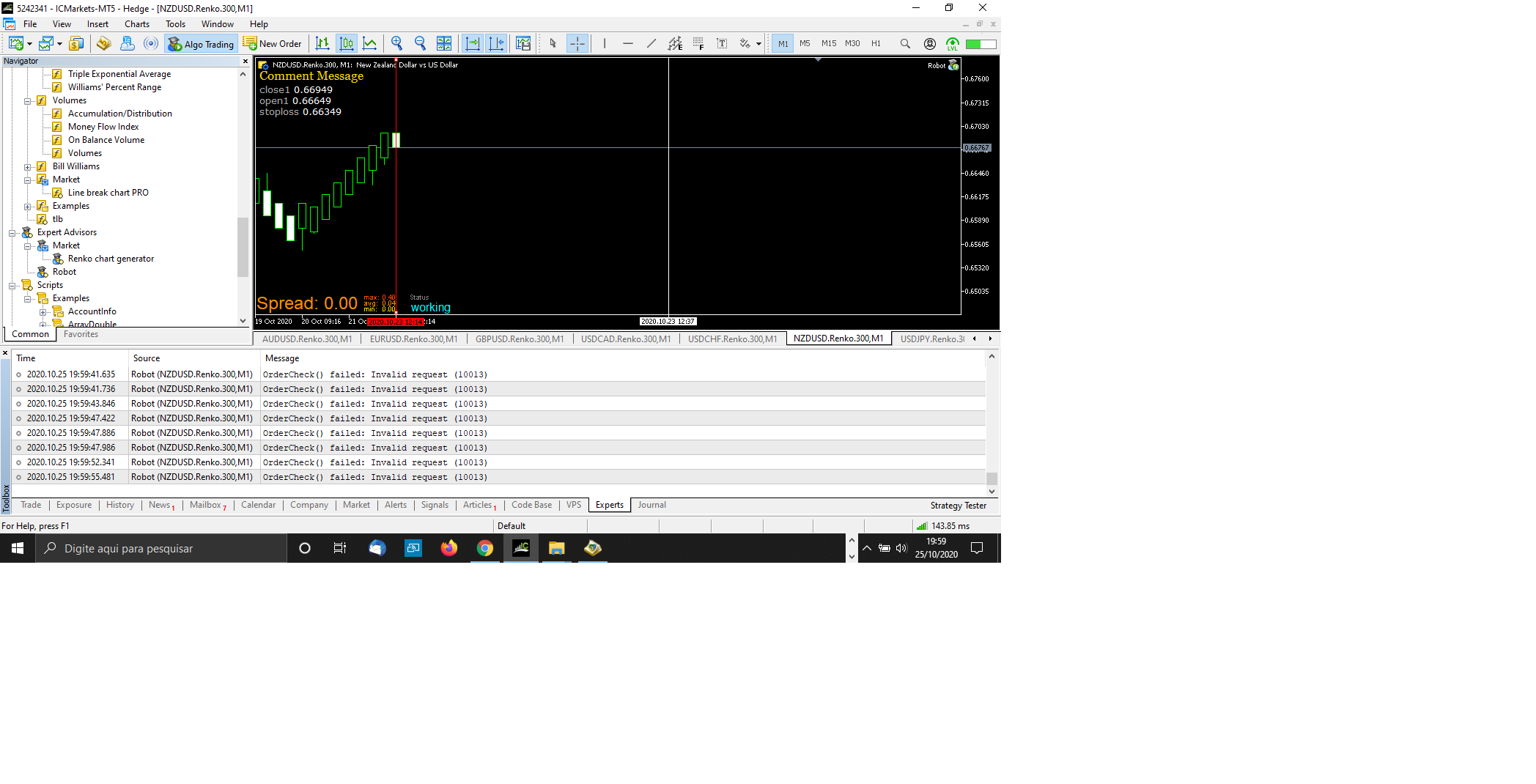Open the MQL5 account profile icon

[x=930, y=44]
